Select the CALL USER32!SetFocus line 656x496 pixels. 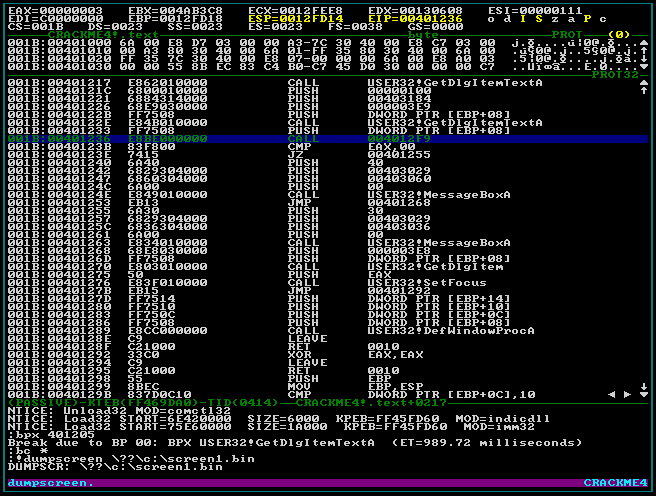(328, 283)
